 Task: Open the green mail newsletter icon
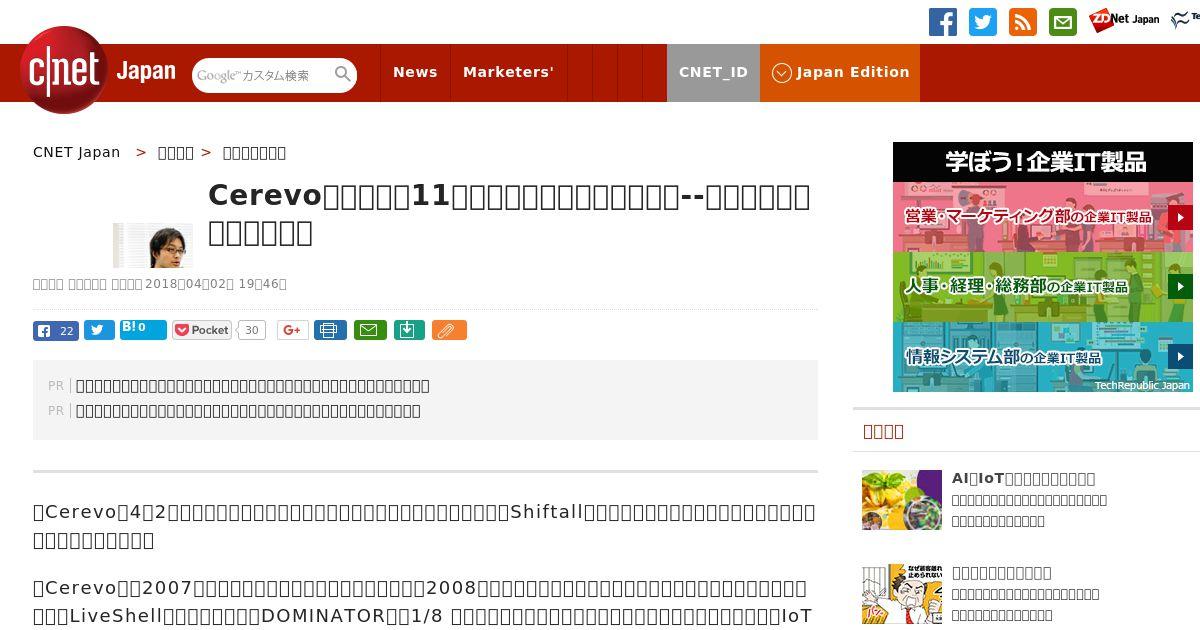pos(1063,22)
